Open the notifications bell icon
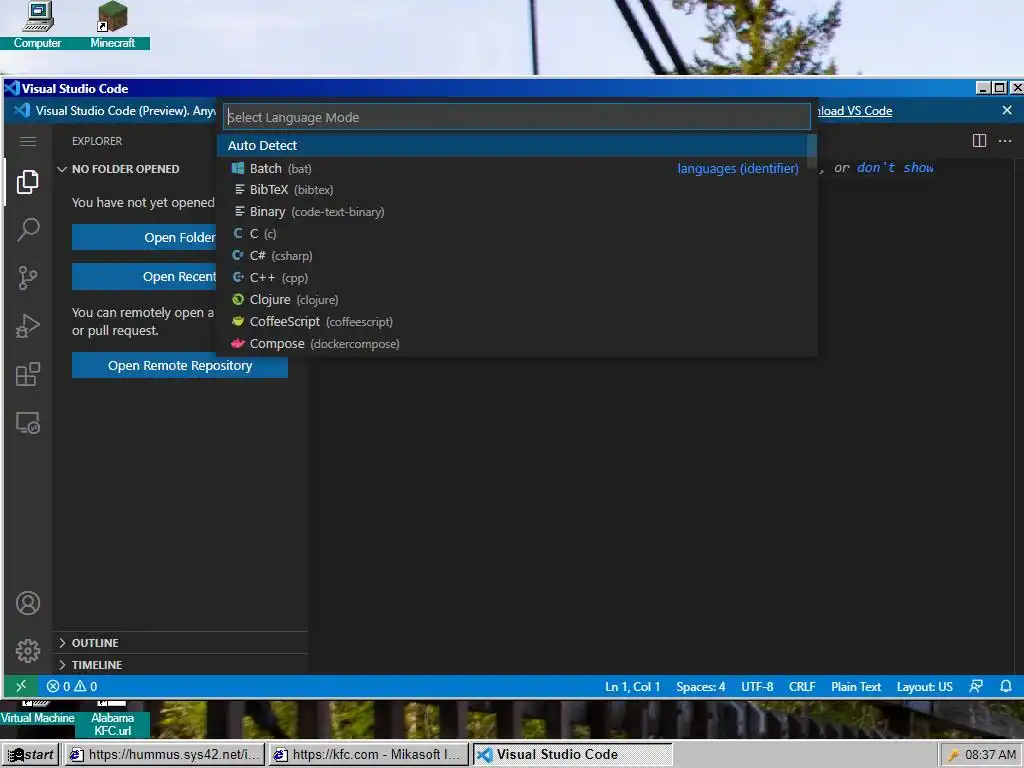Screen dimensions: 1024x768 (1006, 686)
